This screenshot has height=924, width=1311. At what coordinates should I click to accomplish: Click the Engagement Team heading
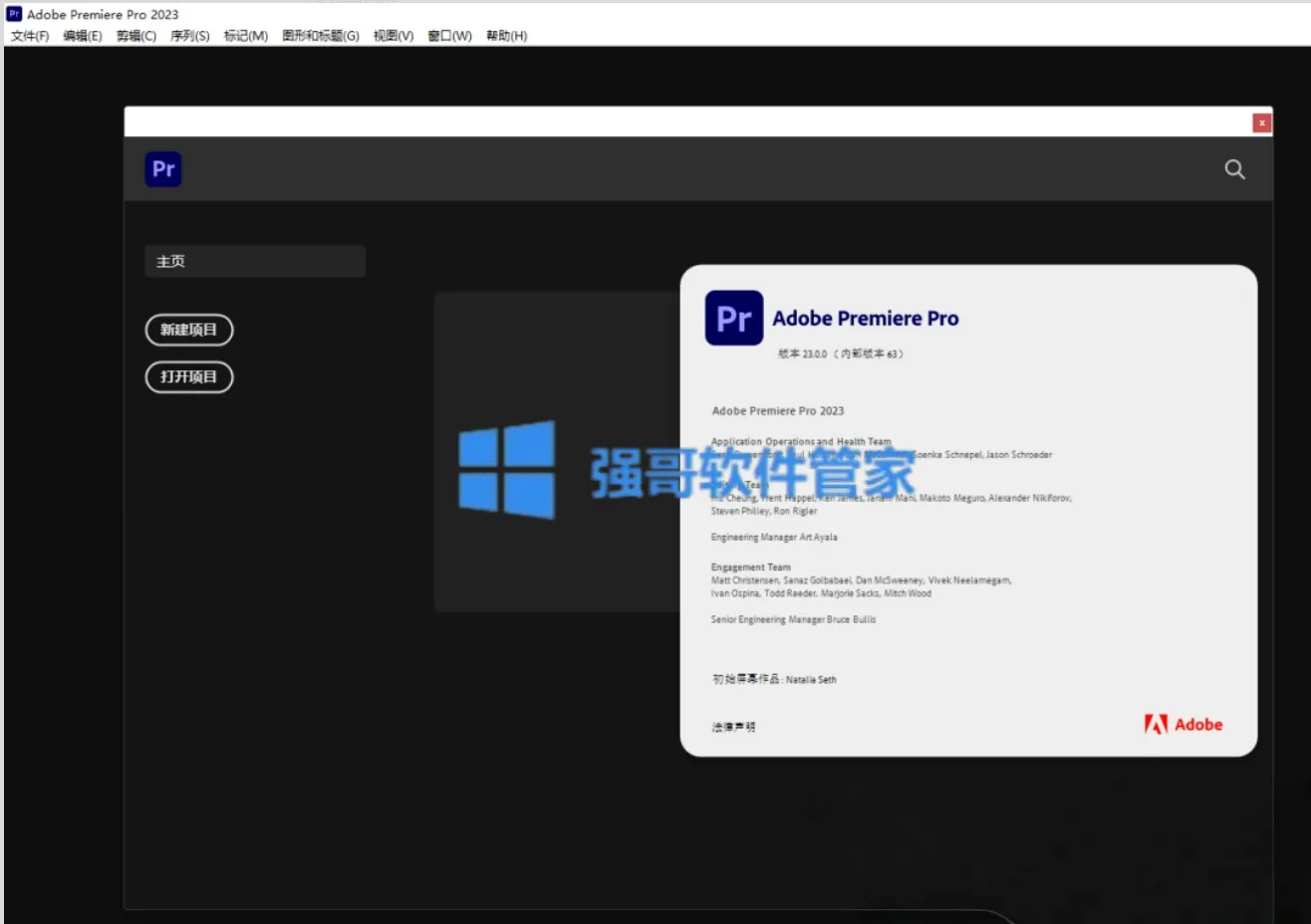(x=751, y=568)
